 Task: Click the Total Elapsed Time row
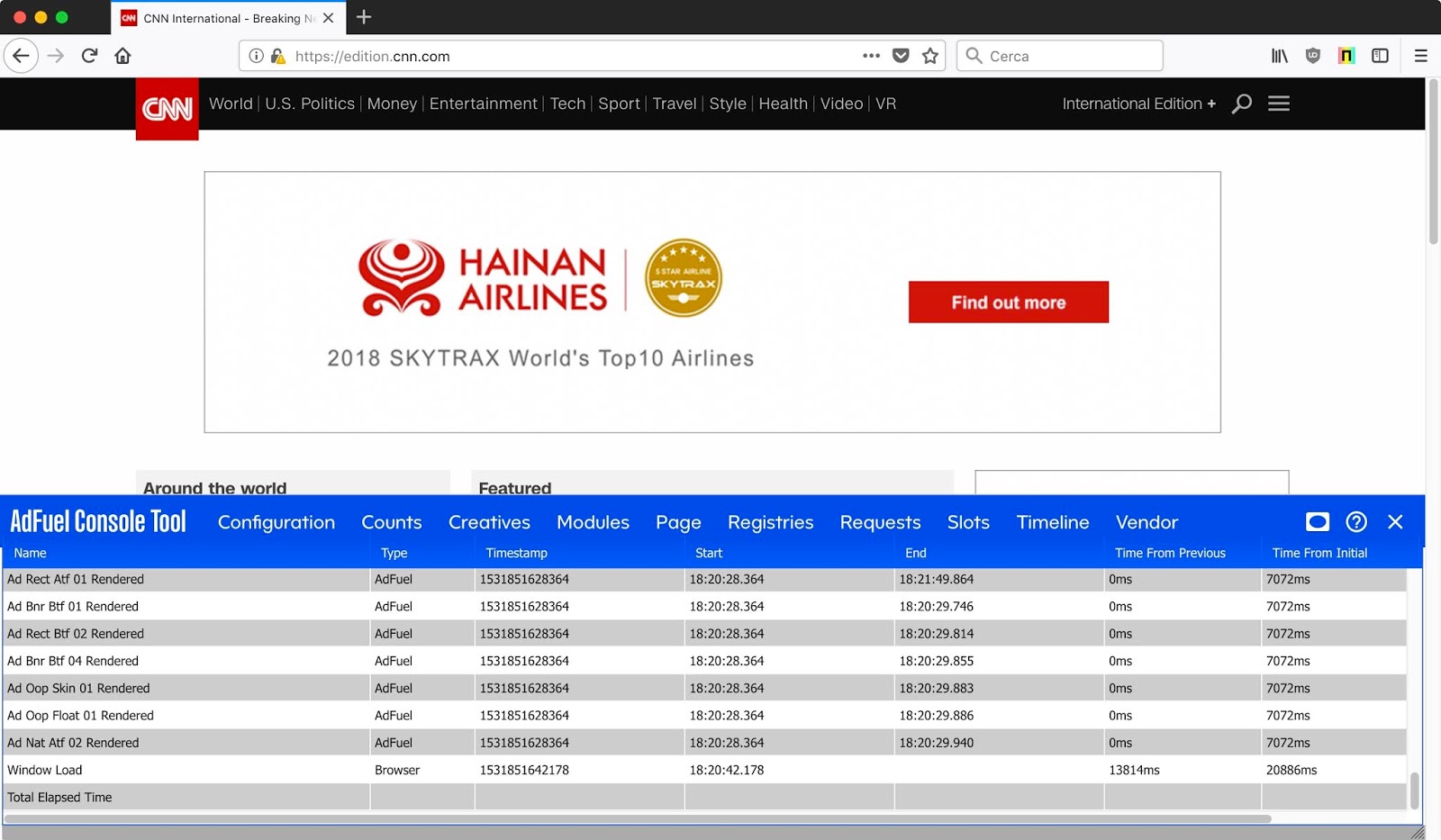point(703,797)
